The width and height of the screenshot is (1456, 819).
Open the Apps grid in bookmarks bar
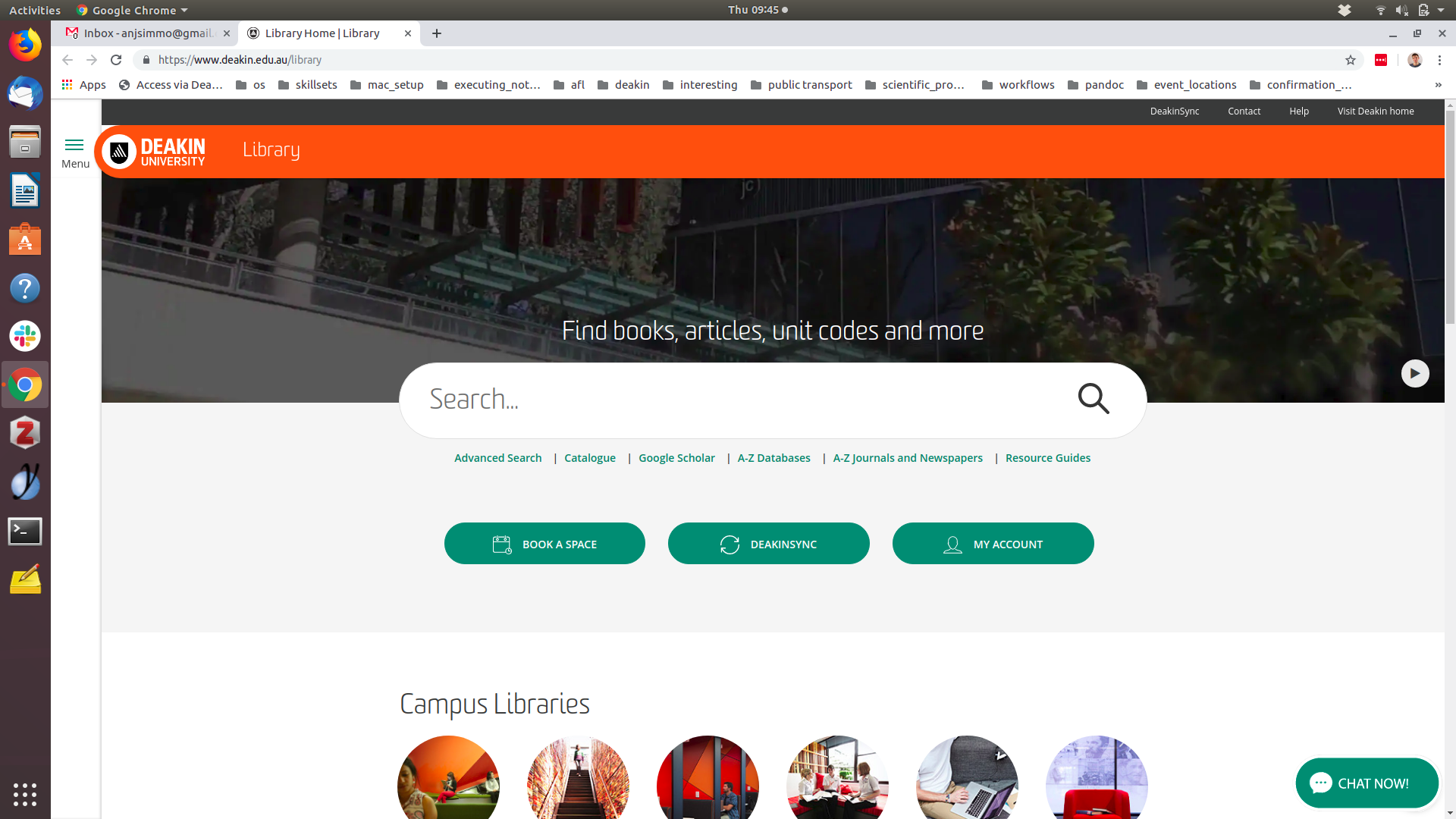click(83, 85)
